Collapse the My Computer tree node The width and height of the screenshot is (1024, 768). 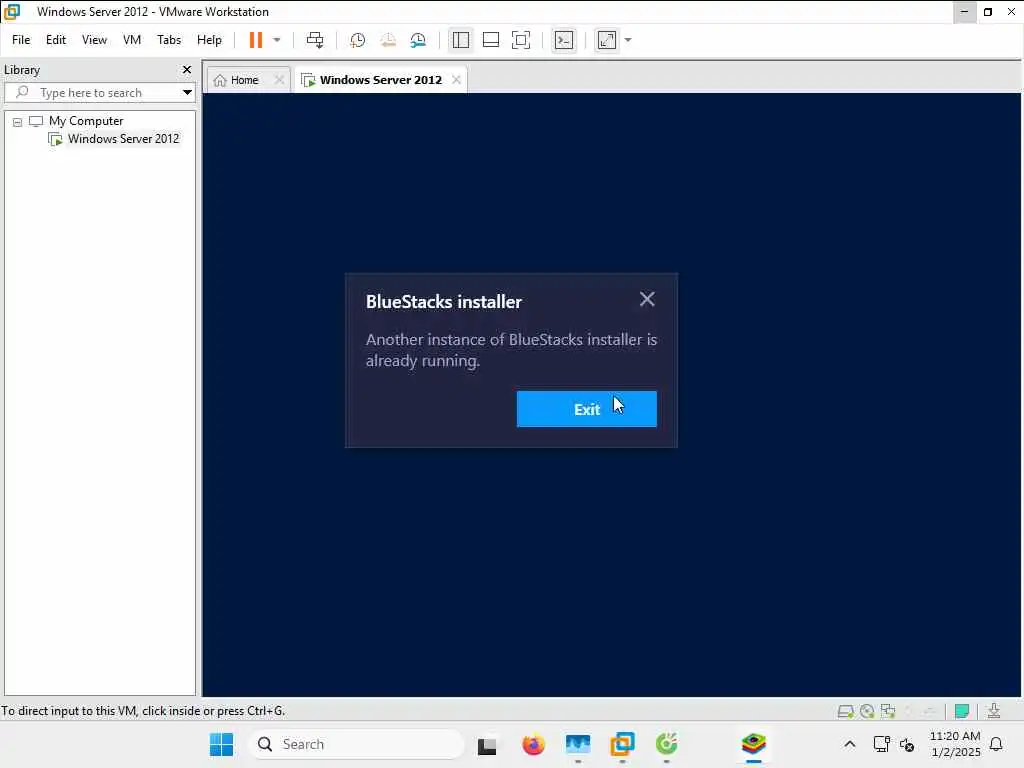(18, 122)
